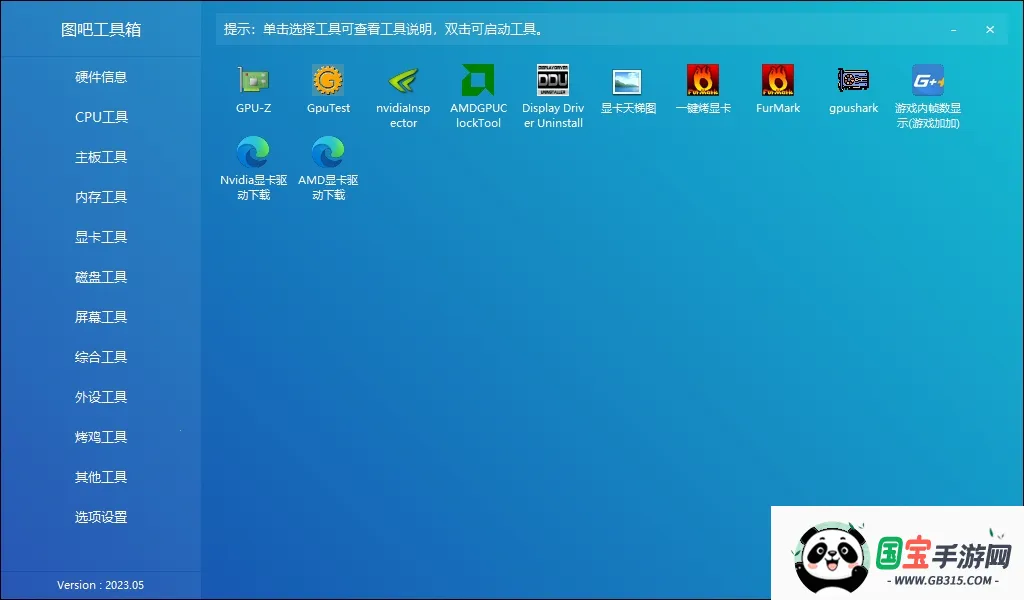1024x600 pixels.
Task: Switch to 磁盘工具 tools
Action: [x=100, y=277]
